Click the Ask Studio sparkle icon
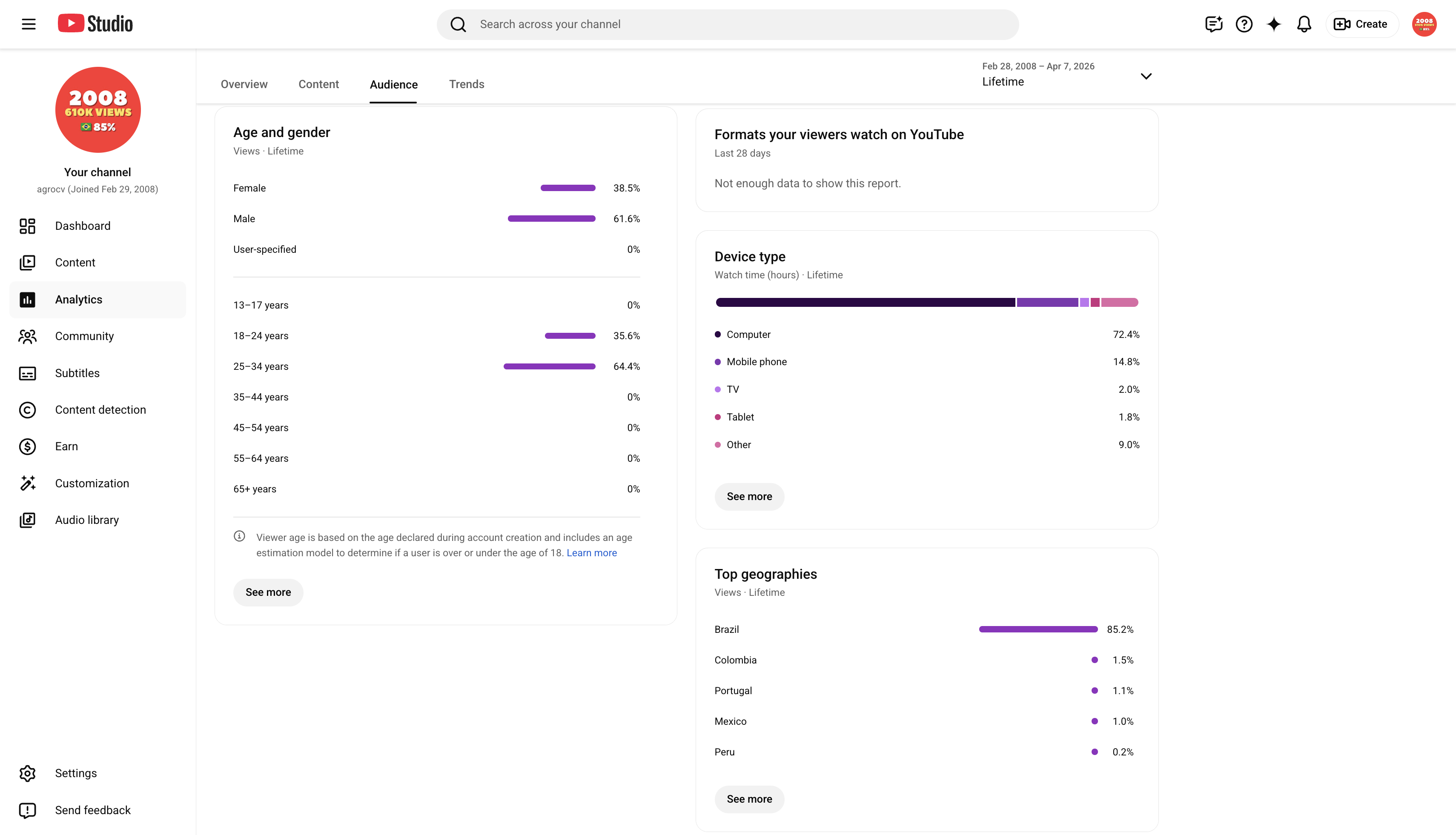 click(1273, 24)
